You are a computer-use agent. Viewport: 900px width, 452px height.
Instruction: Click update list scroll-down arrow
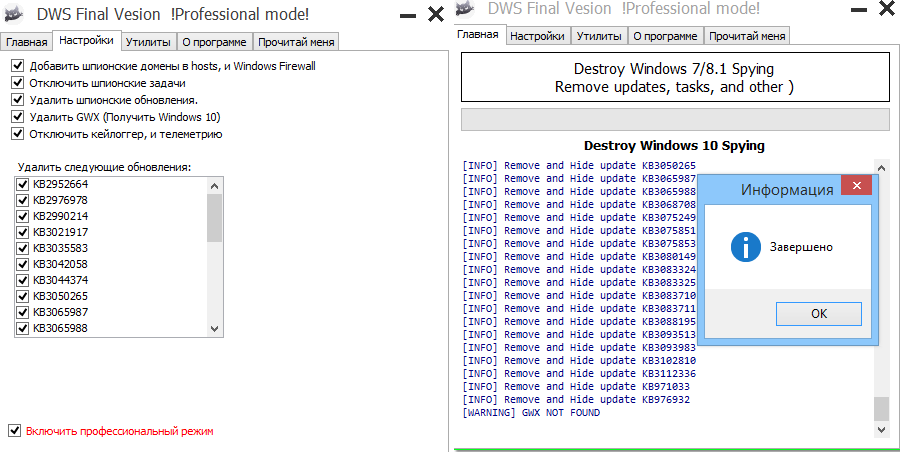point(215,329)
